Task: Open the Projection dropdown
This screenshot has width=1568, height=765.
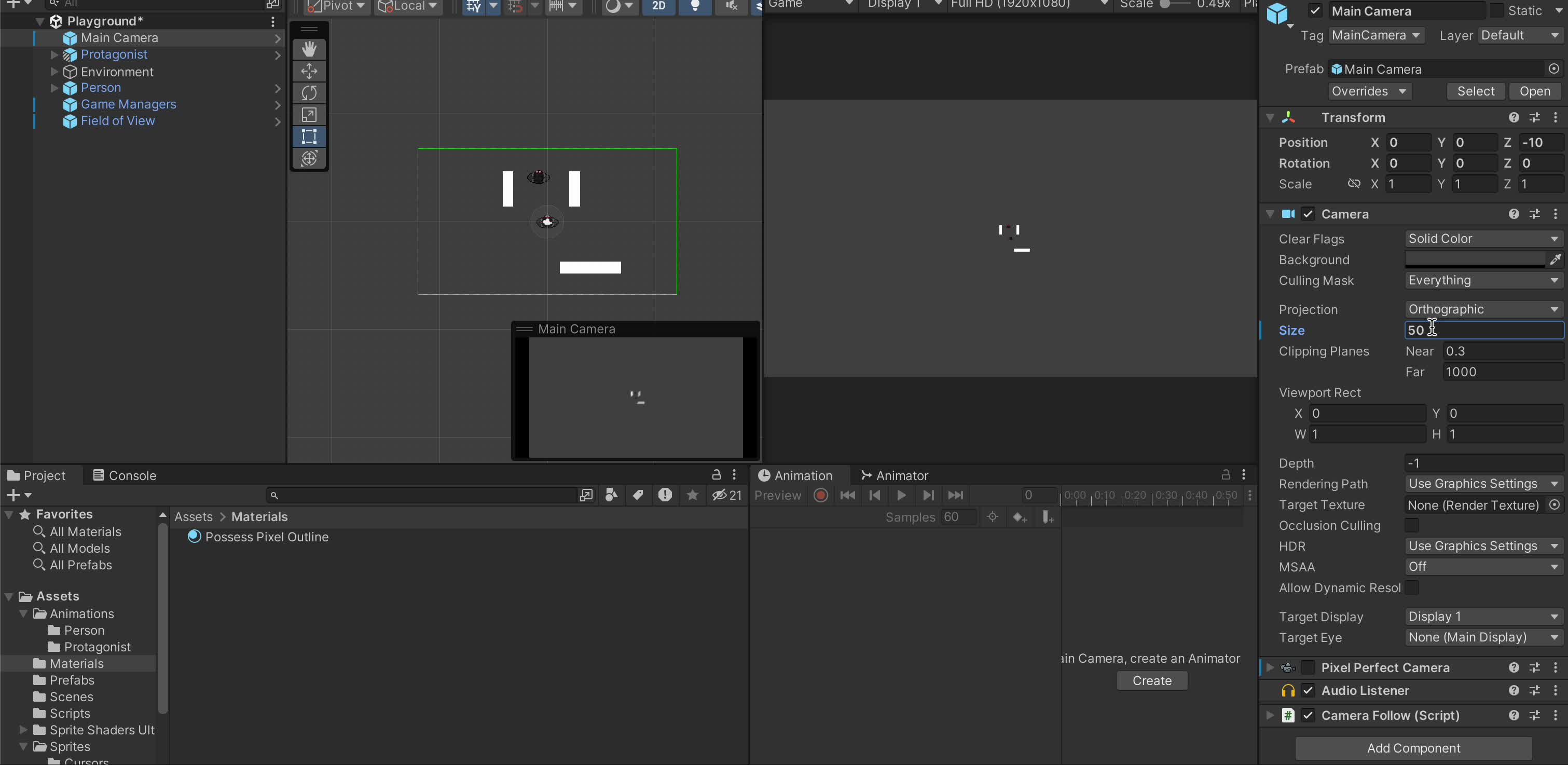Action: point(1483,309)
